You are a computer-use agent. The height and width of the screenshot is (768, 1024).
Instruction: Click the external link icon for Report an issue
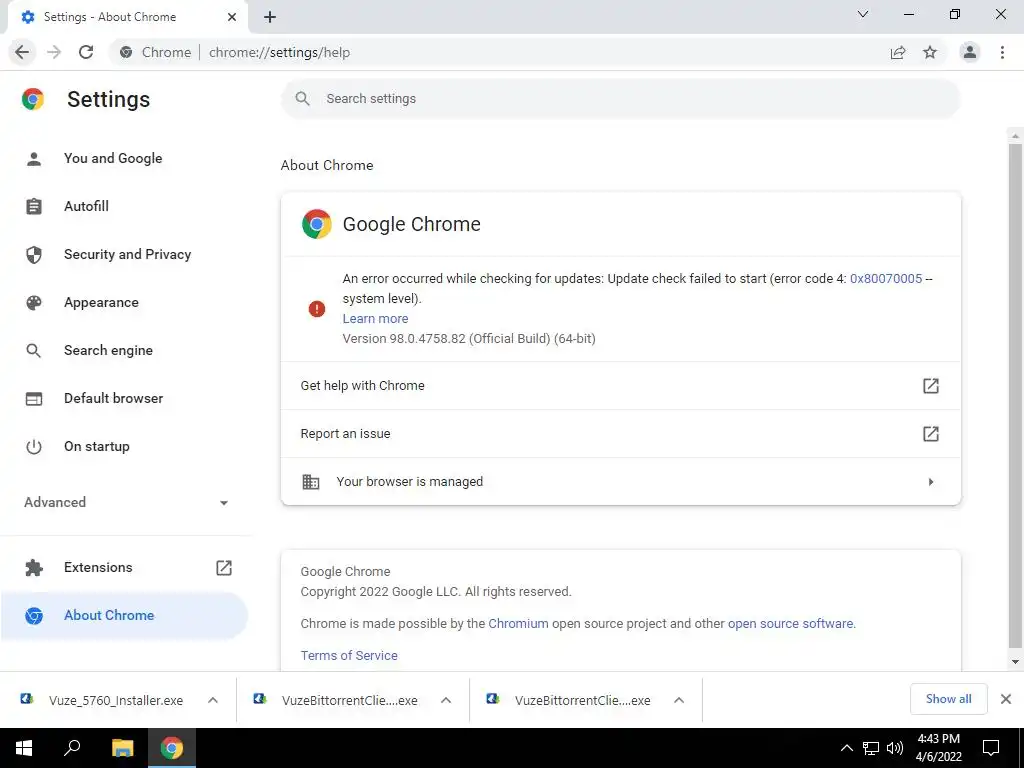931,434
